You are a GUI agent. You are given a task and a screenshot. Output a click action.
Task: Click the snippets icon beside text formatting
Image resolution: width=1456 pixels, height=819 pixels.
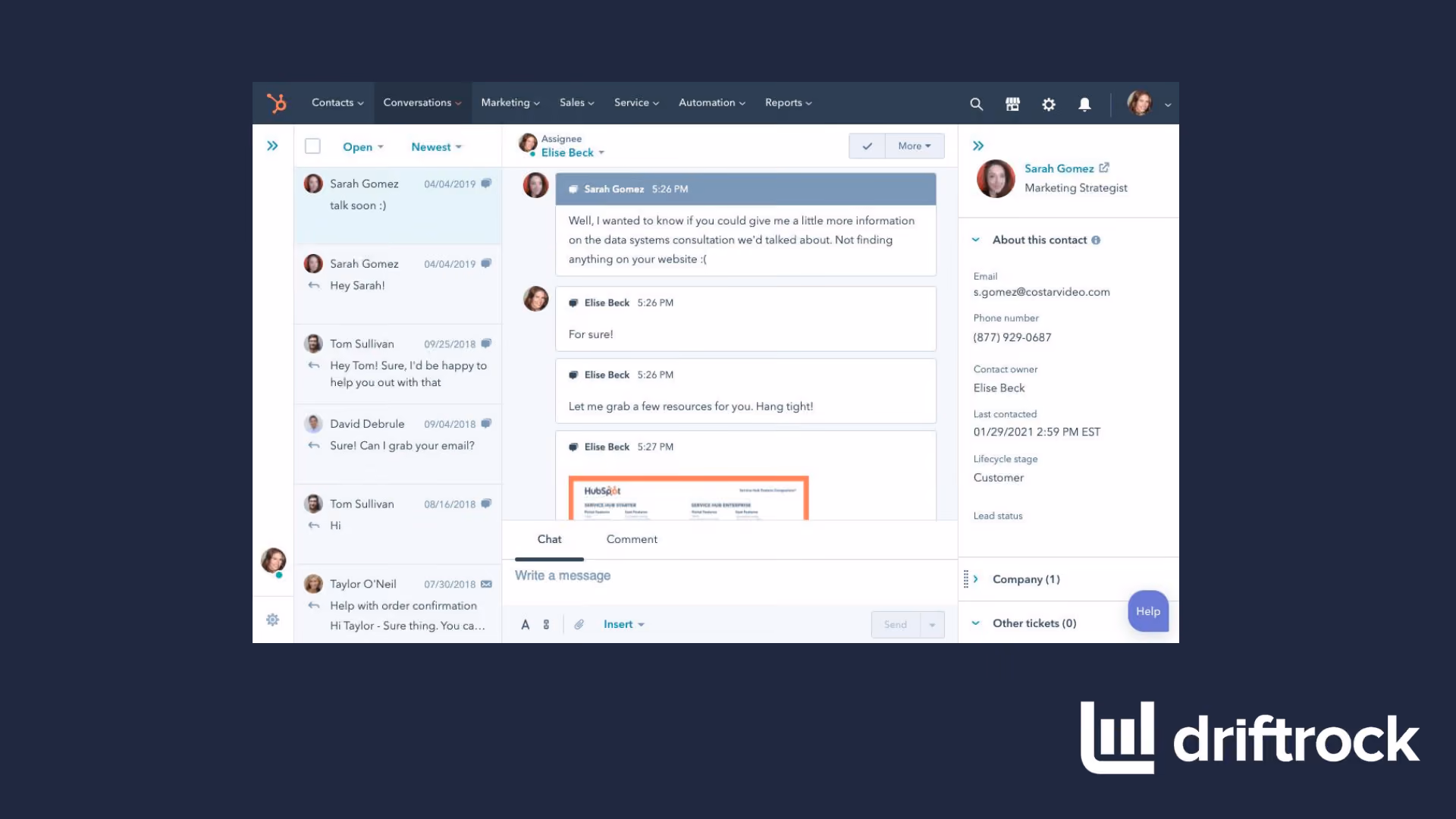click(x=546, y=624)
